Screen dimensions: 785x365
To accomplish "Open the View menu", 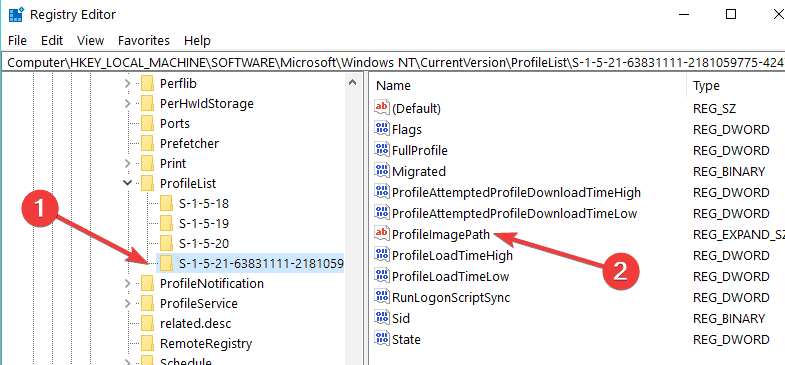I will 91,41.
